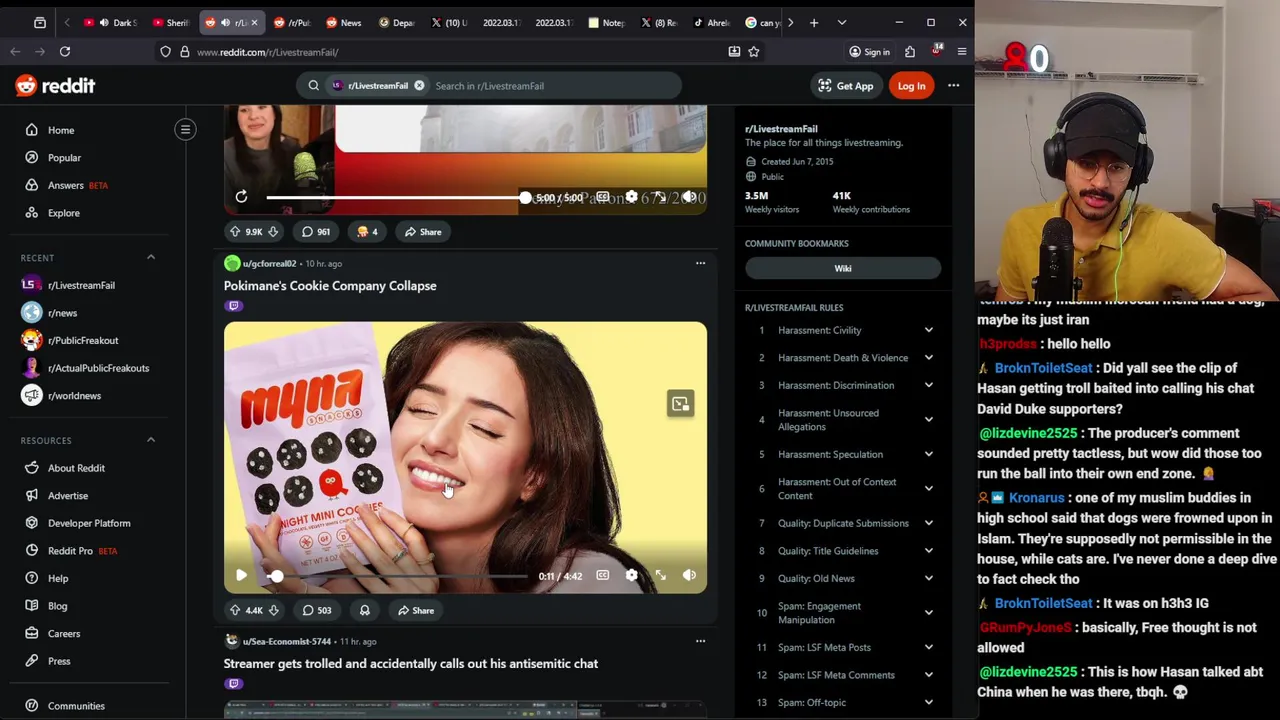Open the 503 comments on the Pokimane post
The height and width of the screenshot is (720, 1280).
pos(317,611)
